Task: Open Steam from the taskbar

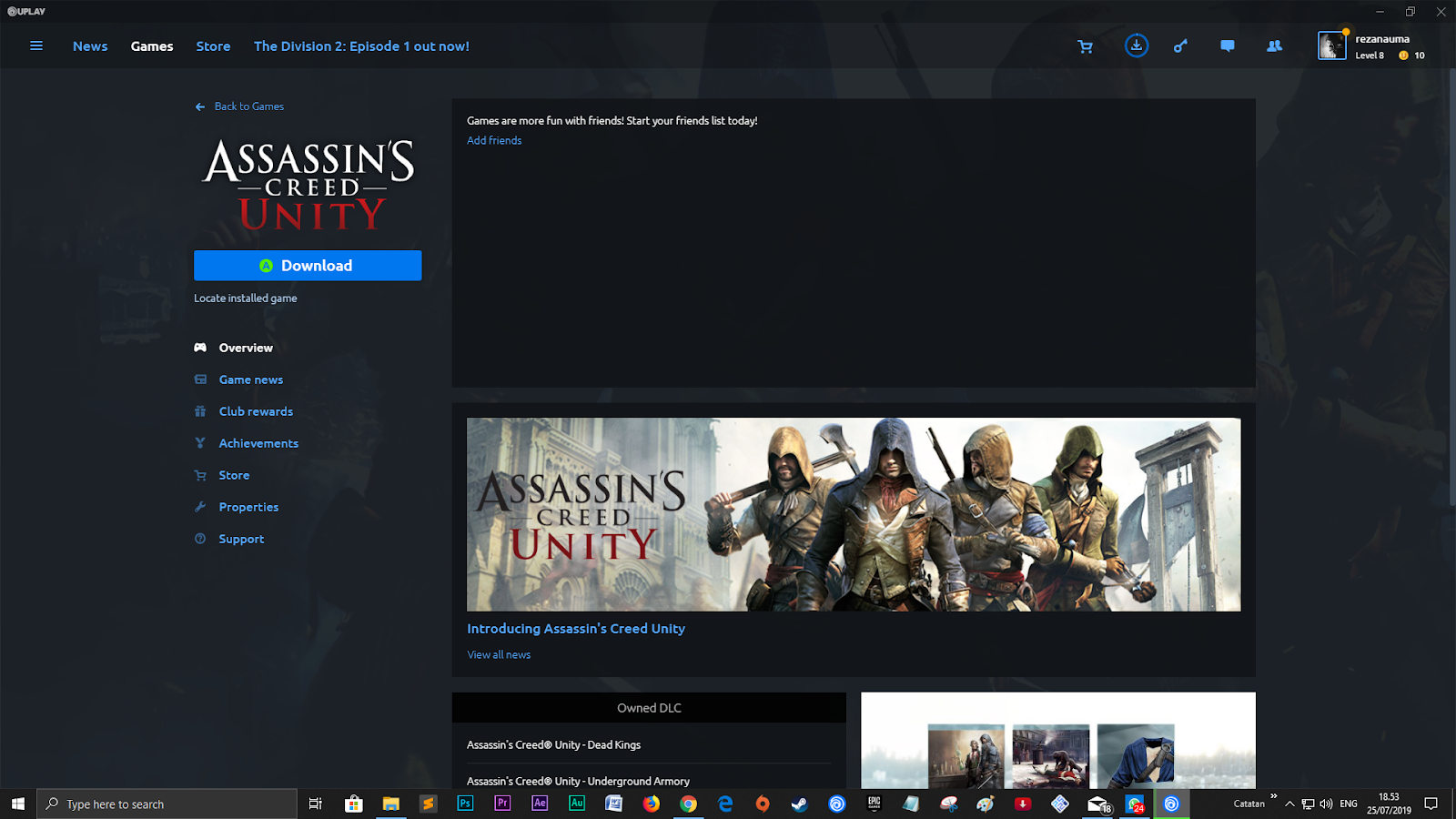Action: tap(800, 804)
